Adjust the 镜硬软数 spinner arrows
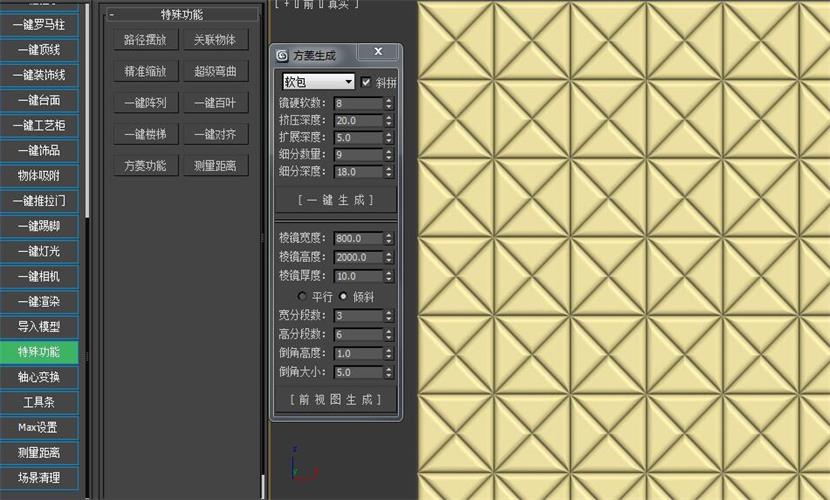The height and width of the screenshot is (500, 830). (x=389, y=104)
